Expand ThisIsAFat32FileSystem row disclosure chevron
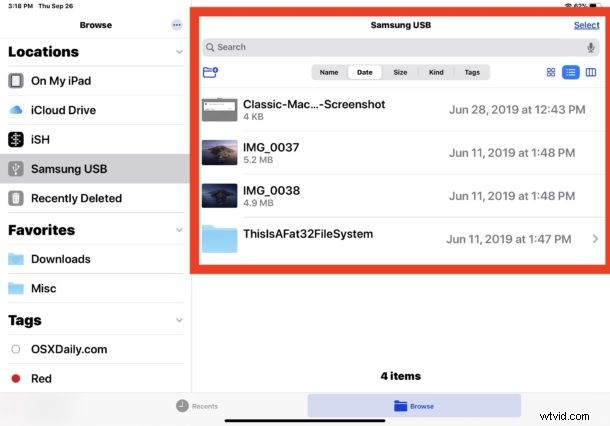Viewport: 610px width, 426px height. click(595, 239)
